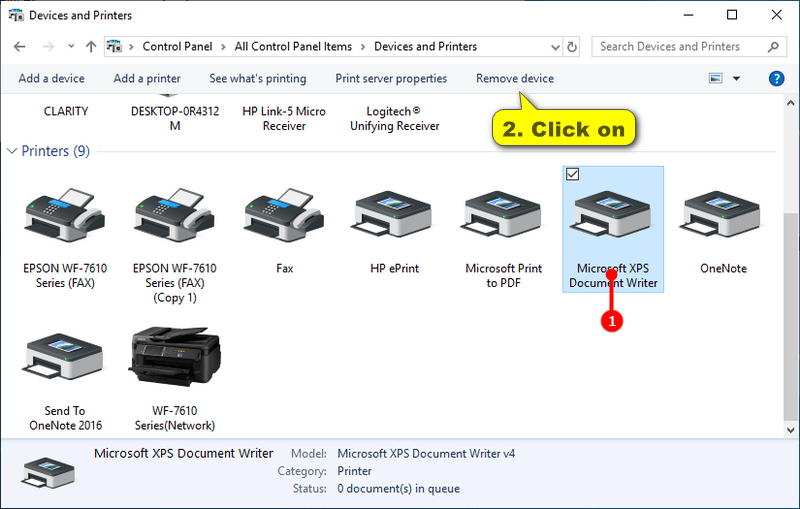800x509 pixels.
Task: Select the EPSON WF-7610 Series (FAX) printer icon
Action: click(x=65, y=215)
